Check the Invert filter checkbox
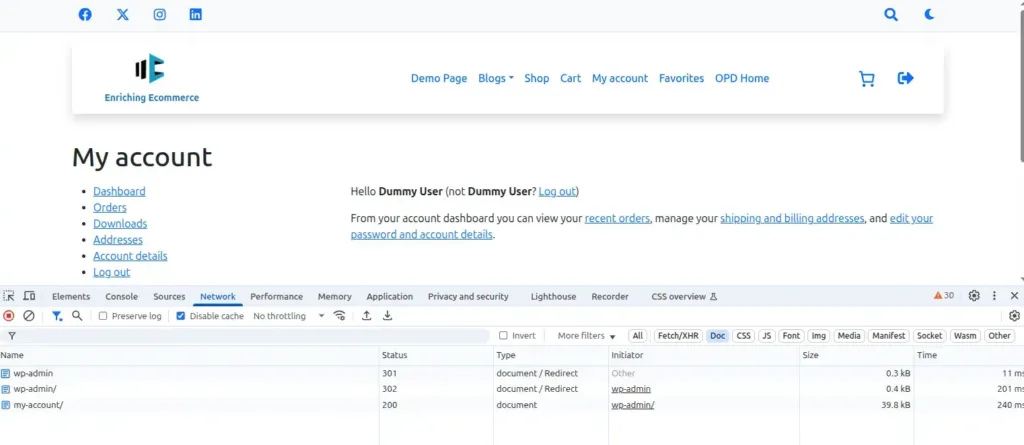This screenshot has width=1024, height=445. [x=503, y=336]
